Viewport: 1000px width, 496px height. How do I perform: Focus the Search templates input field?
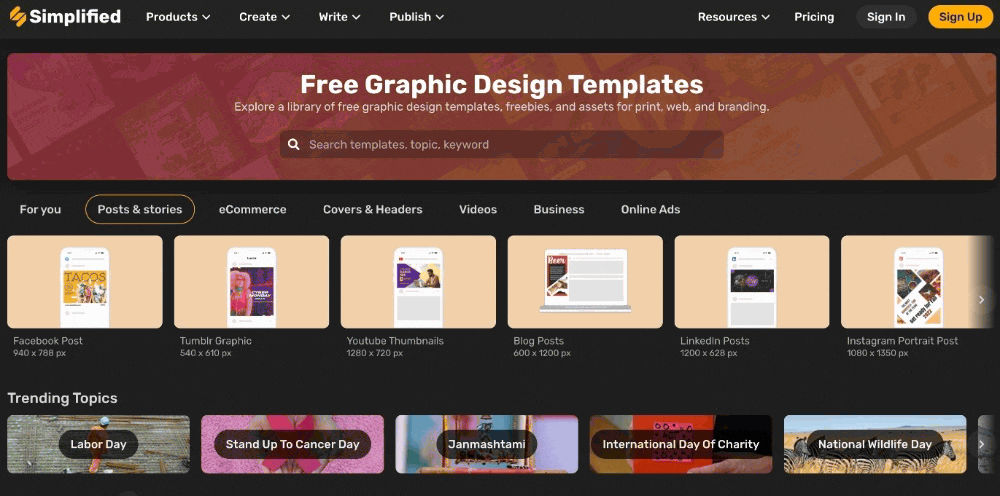pyautogui.click(x=501, y=145)
